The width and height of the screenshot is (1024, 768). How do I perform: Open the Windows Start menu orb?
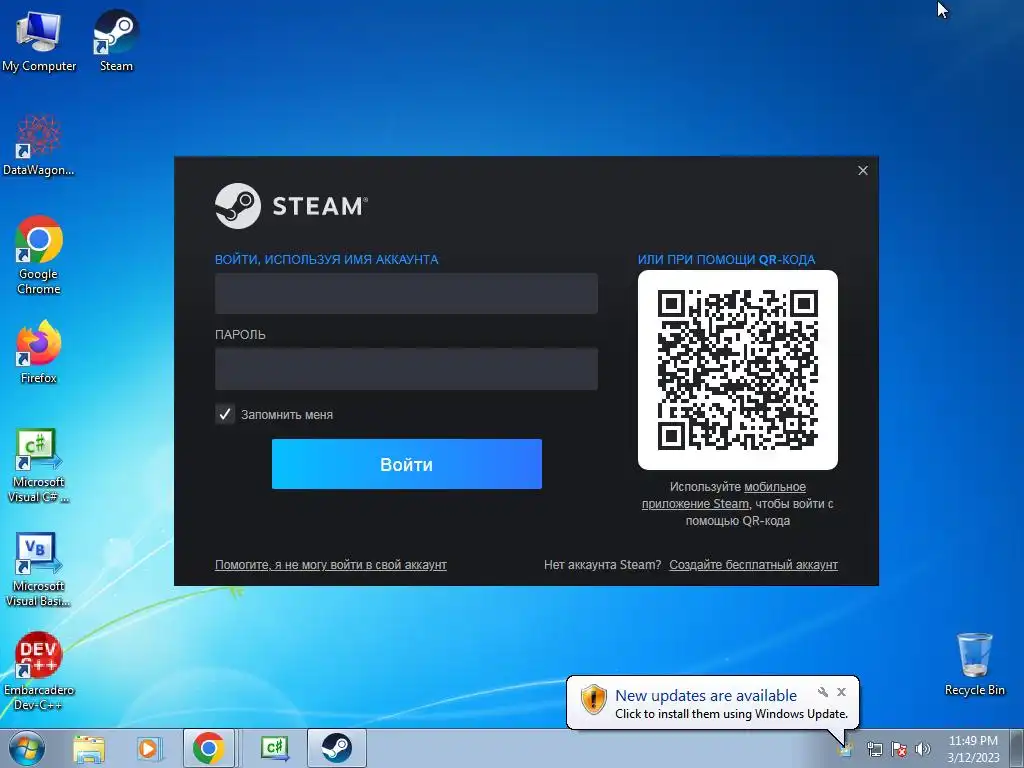(26, 748)
